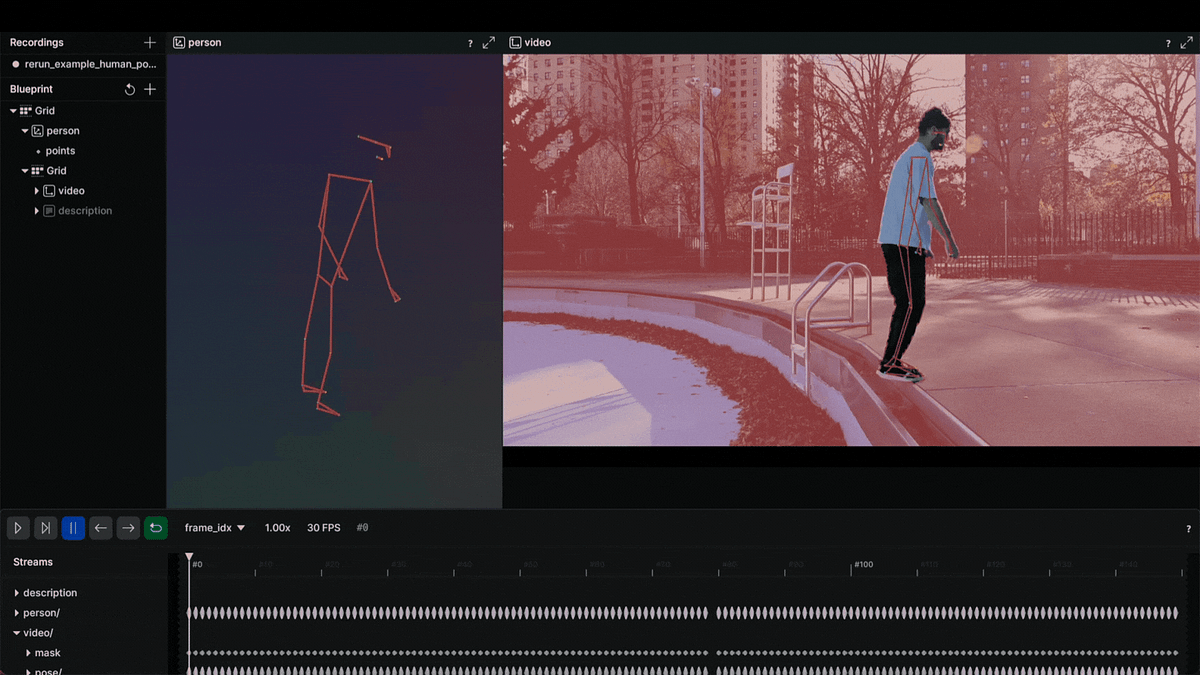Enable looping with the green loop toggle
The image size is (1200, 675).
pos(156,527)
